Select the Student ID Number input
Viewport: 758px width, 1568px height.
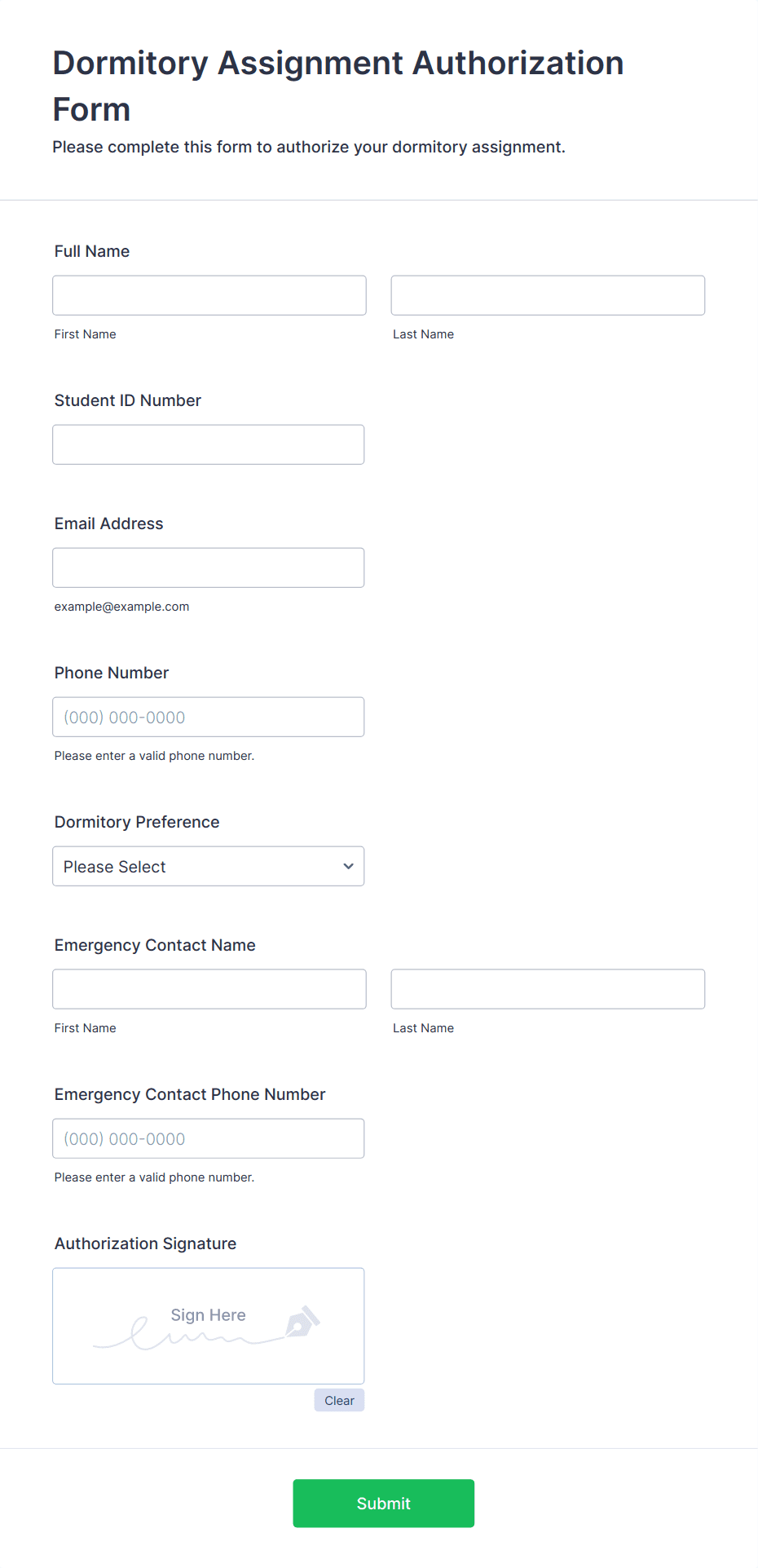209,444
